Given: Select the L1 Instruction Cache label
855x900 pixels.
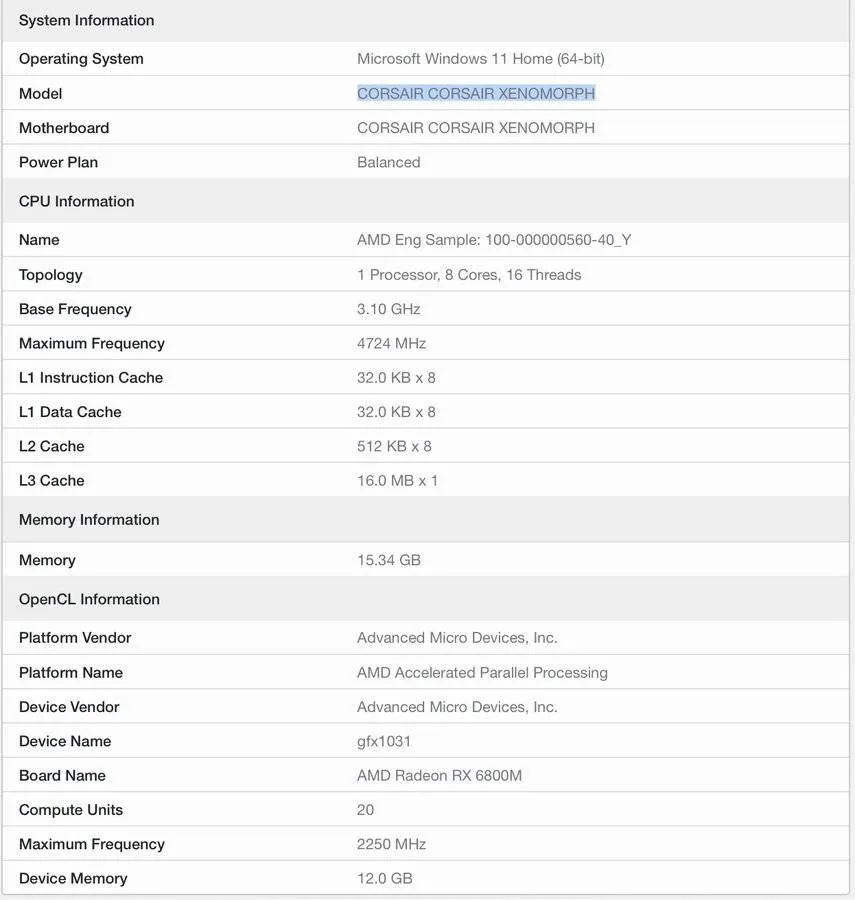Looking at the screenshot, I should [91, 377].
